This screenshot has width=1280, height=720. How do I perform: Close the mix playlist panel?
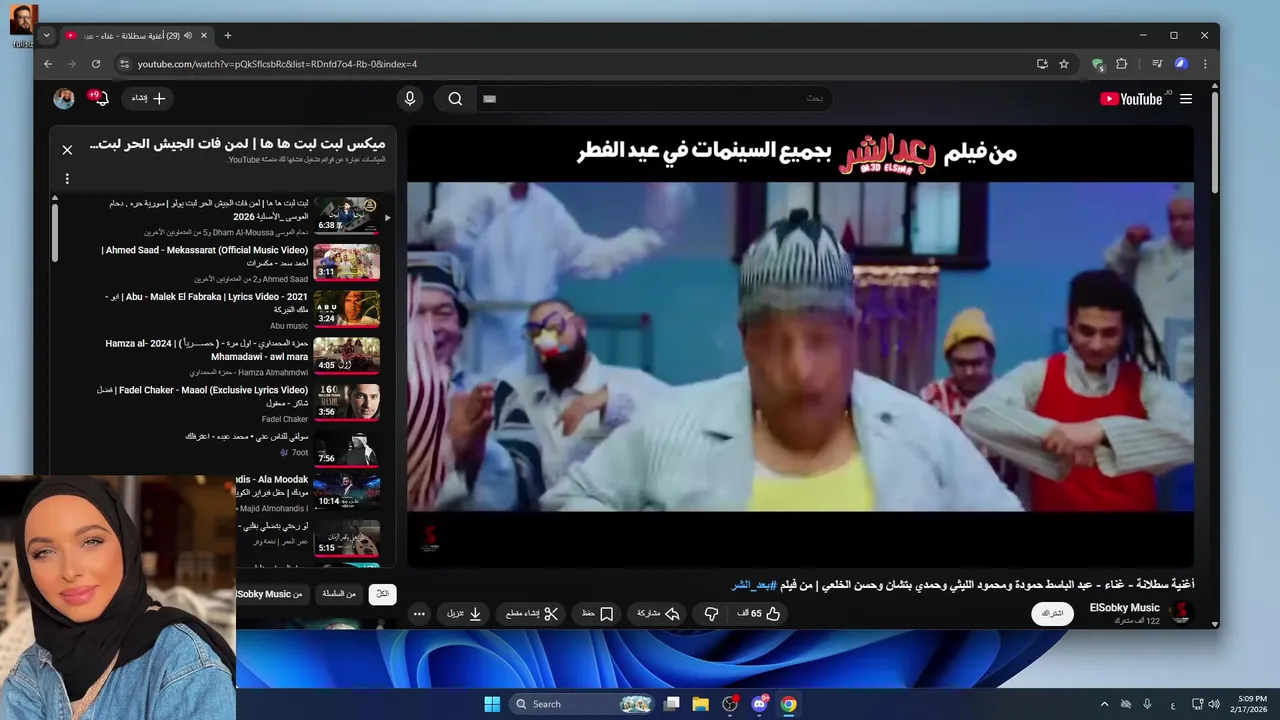[x=67, y=150]
